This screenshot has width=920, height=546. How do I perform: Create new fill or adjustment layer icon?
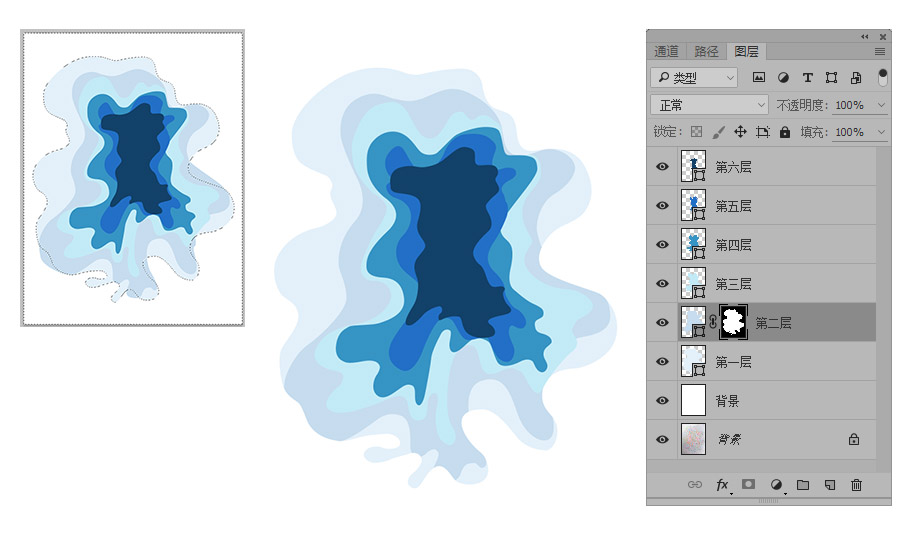[x=776, y=485]
